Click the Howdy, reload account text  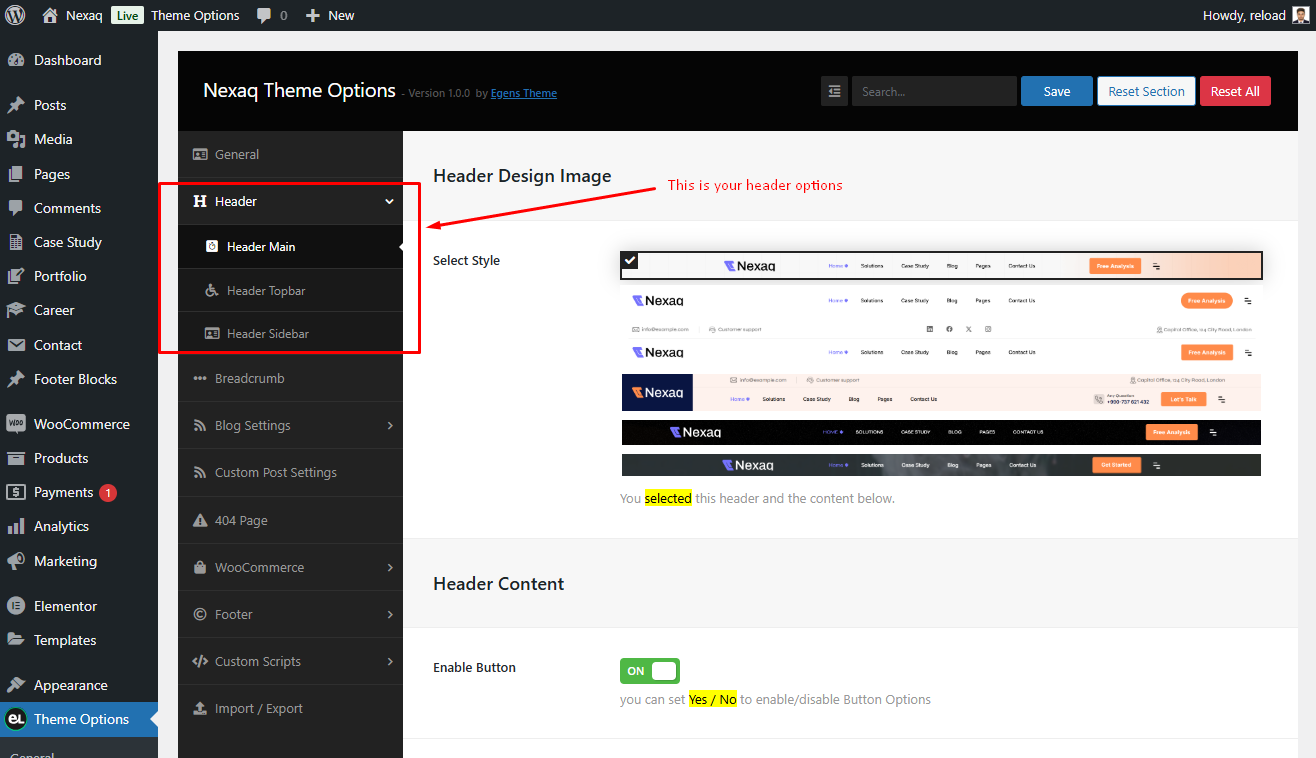(1246, 15)
